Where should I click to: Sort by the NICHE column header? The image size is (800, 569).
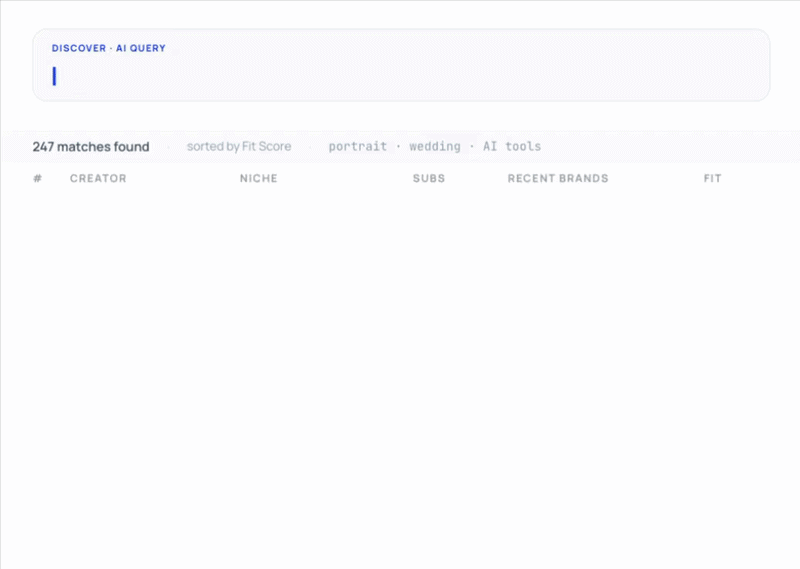click(259, 178)
